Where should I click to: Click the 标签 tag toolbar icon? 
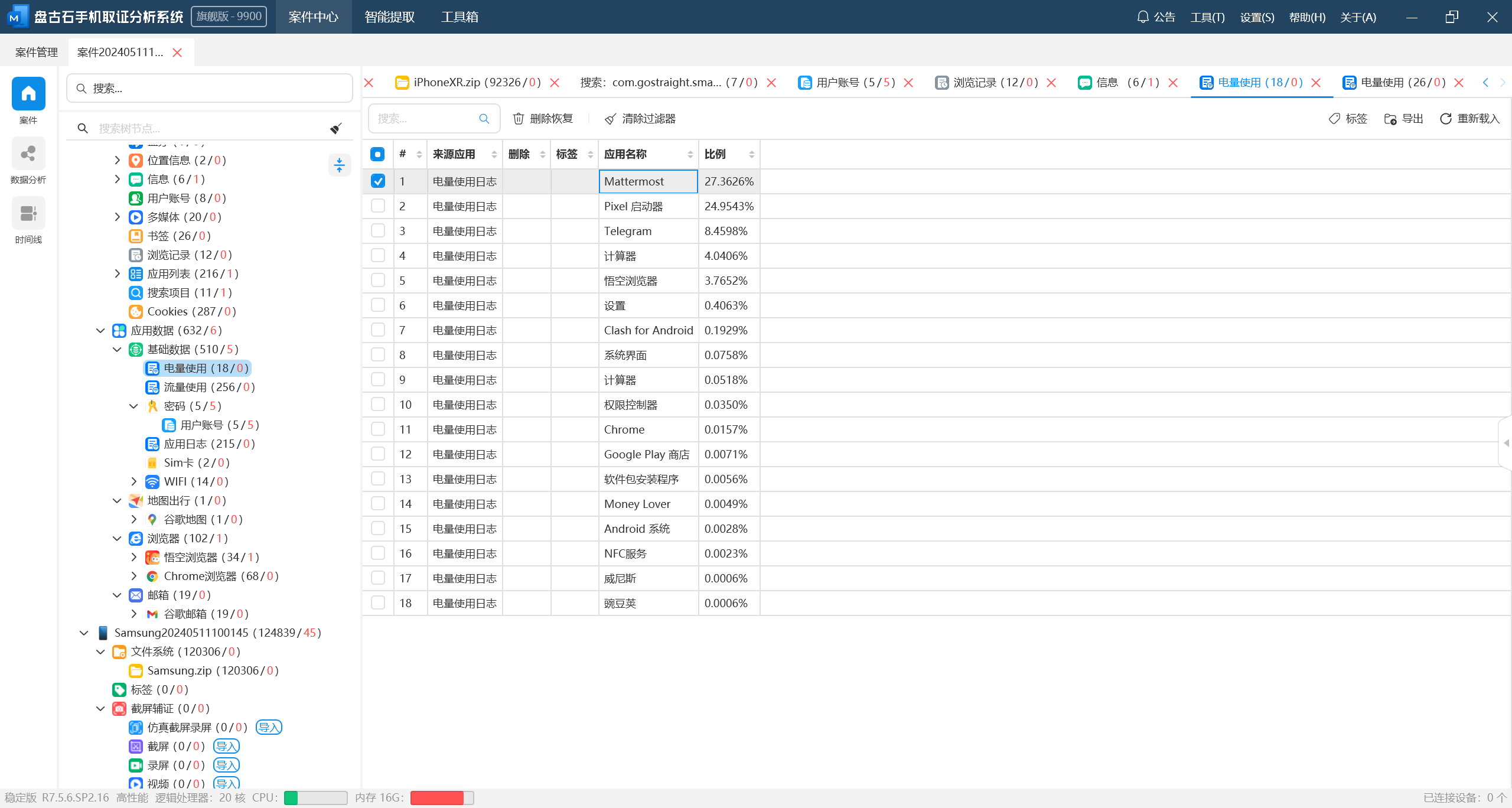1334,119
